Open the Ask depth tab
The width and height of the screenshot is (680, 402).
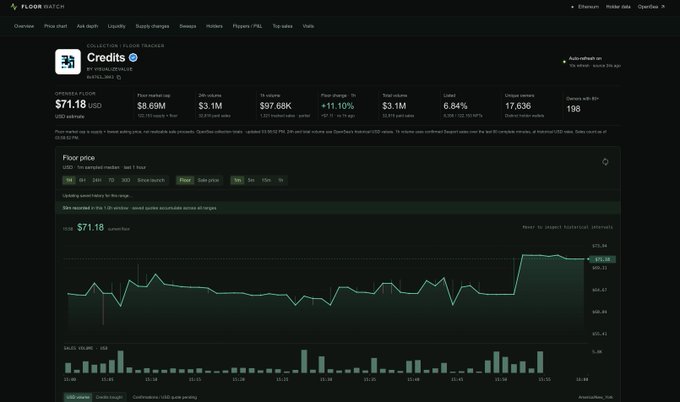(87, 26)
